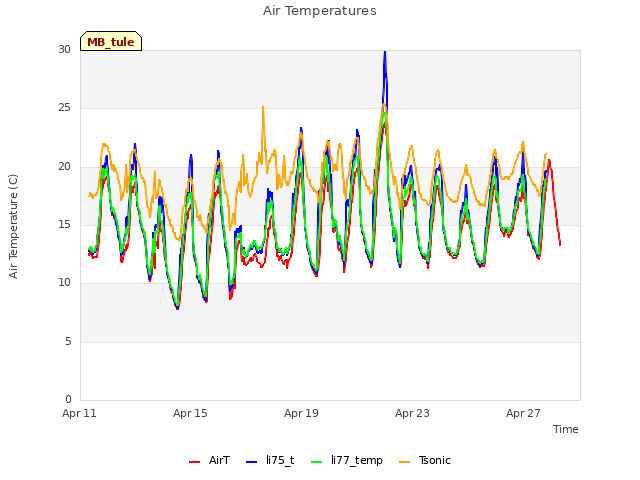Click the 20 y-axis tick label

click(x=64, y=166)
